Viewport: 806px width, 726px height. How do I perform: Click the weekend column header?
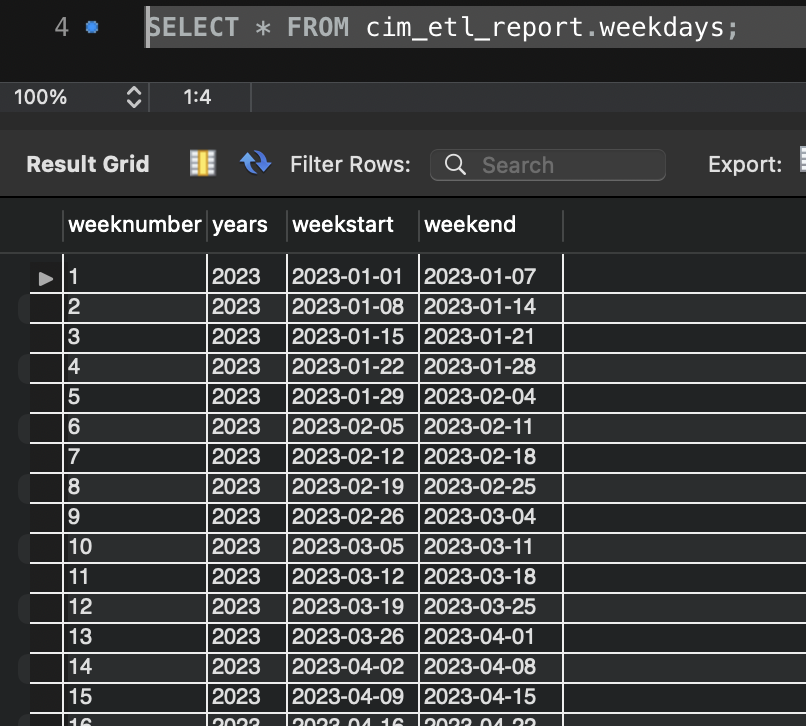pos(470,225)
